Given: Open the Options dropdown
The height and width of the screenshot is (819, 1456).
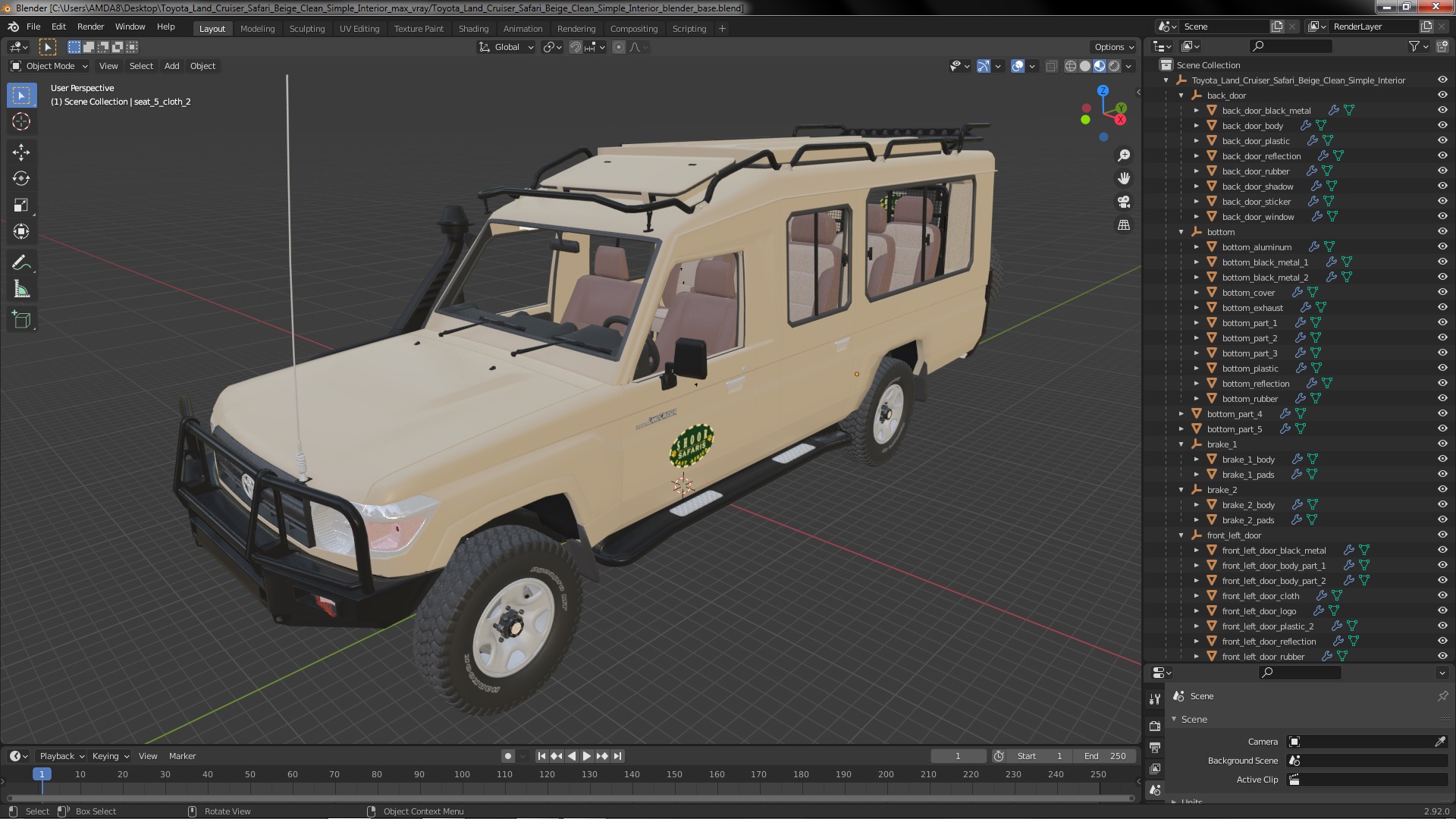Looking at the screenshot, I should coord(1113,47).
